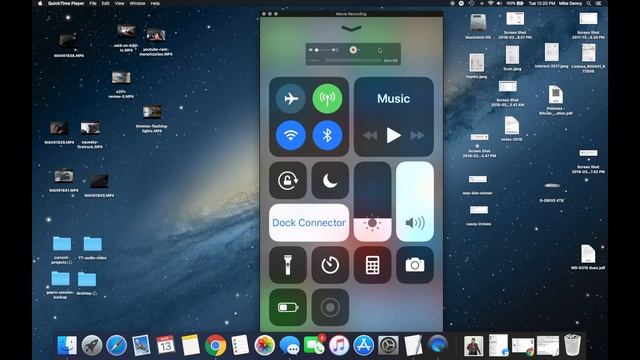This screenshot has height=360, width=640.
Task: Open the Help menu
Action: 155,3
